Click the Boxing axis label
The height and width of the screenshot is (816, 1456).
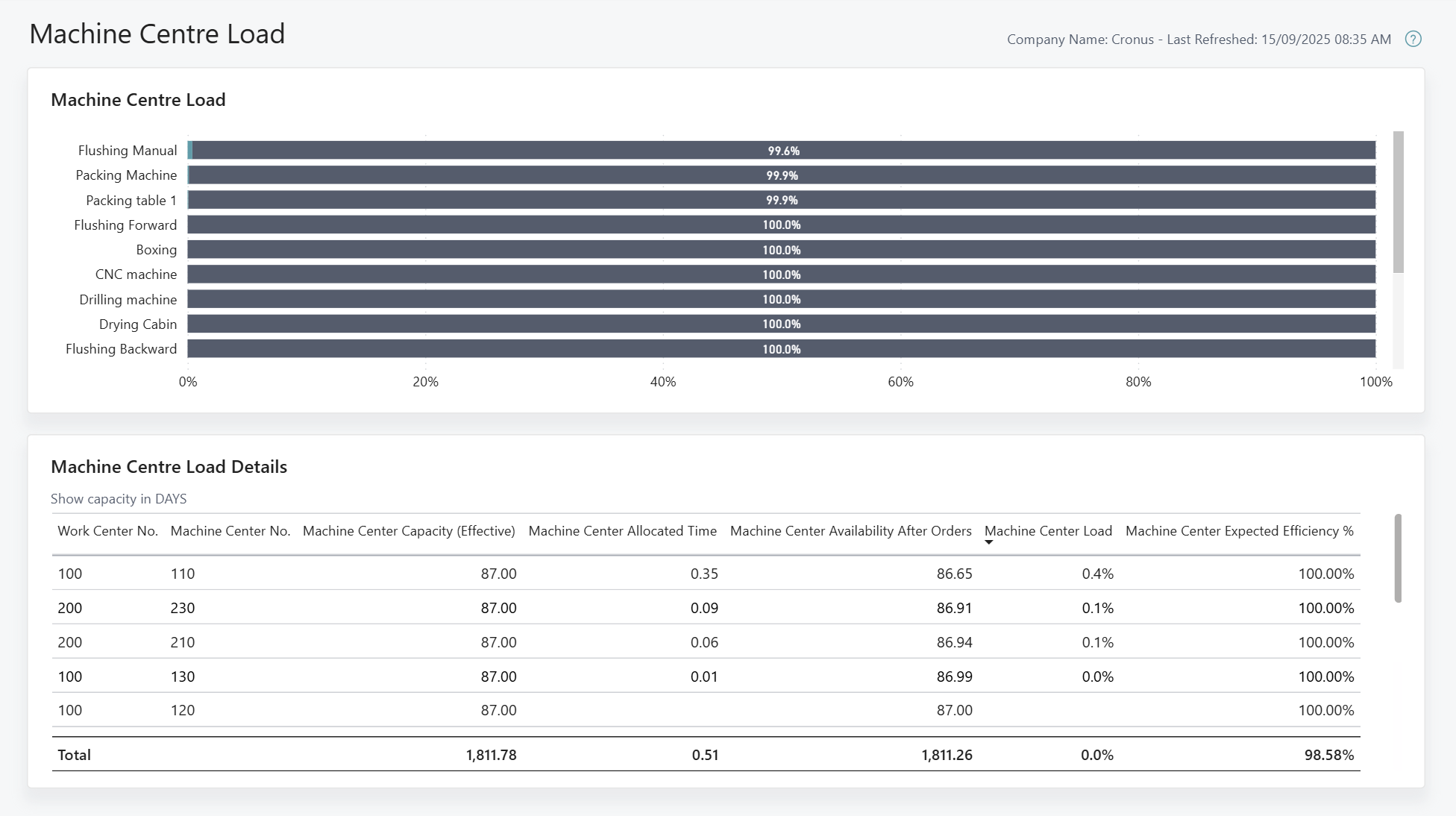156,250
